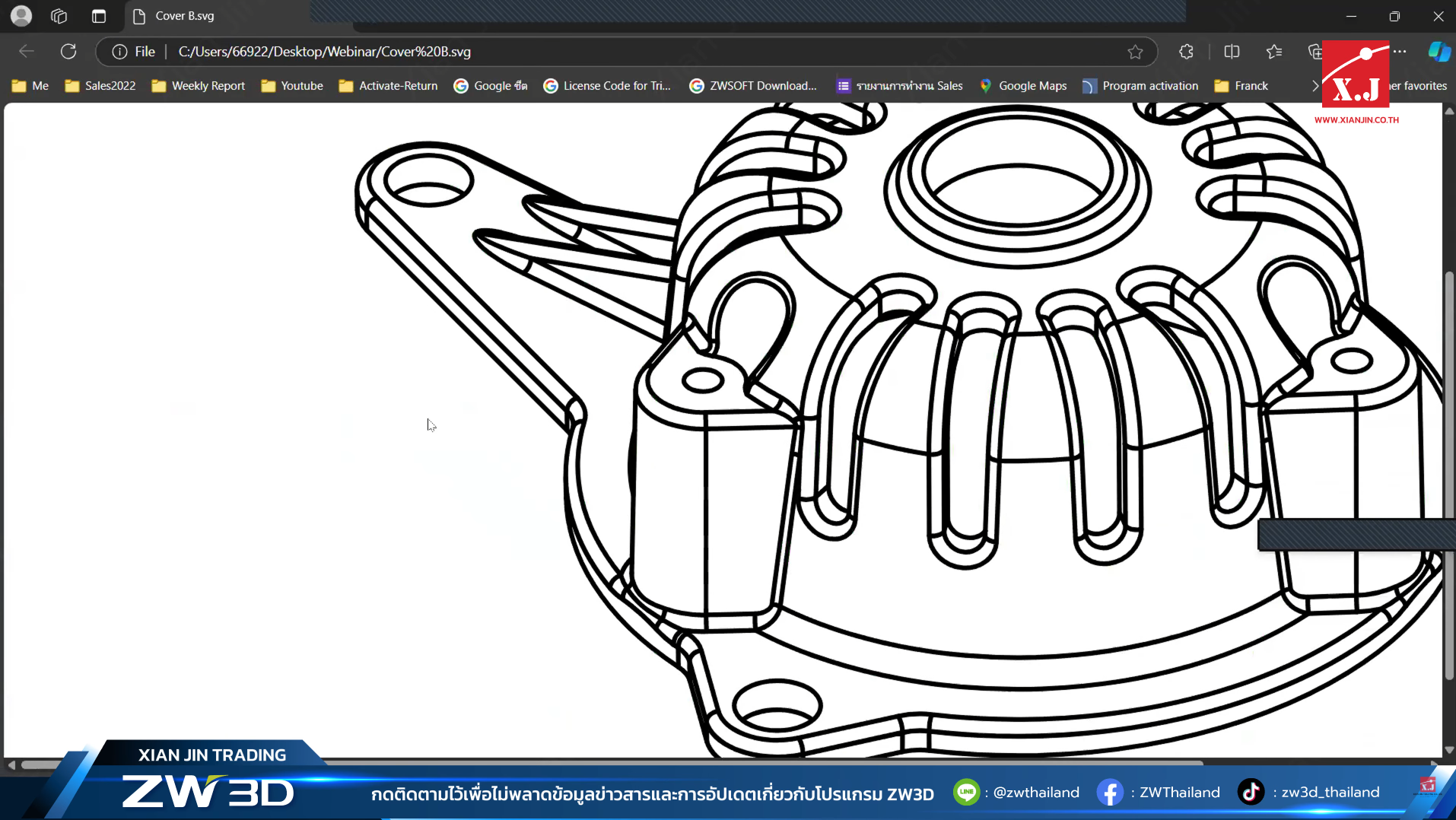
Task: Add this page to favorites star
Action: click(x=1135, y=52)
